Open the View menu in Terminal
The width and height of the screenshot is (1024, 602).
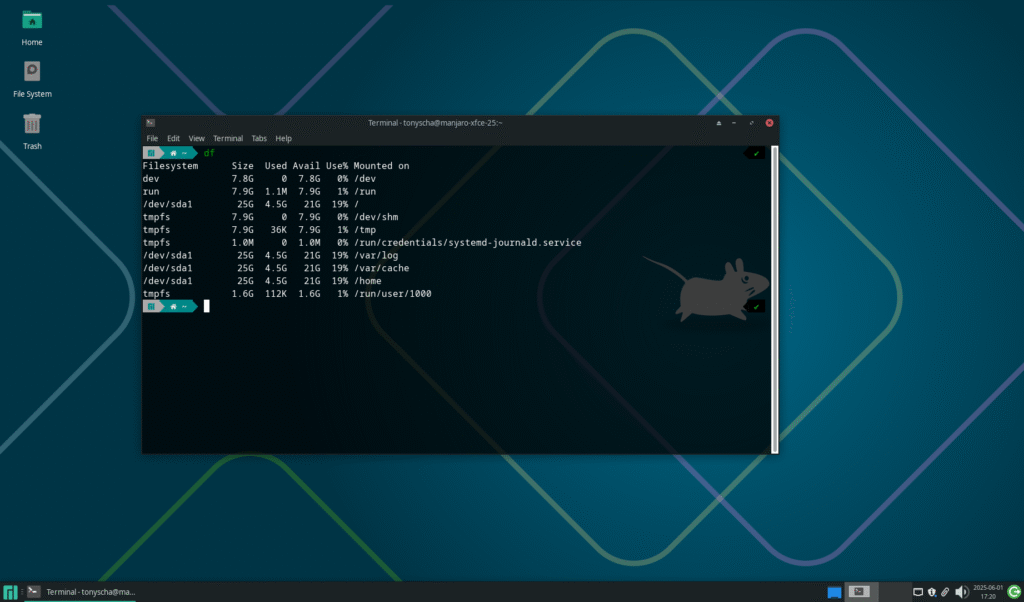click(x=197, y=138)
